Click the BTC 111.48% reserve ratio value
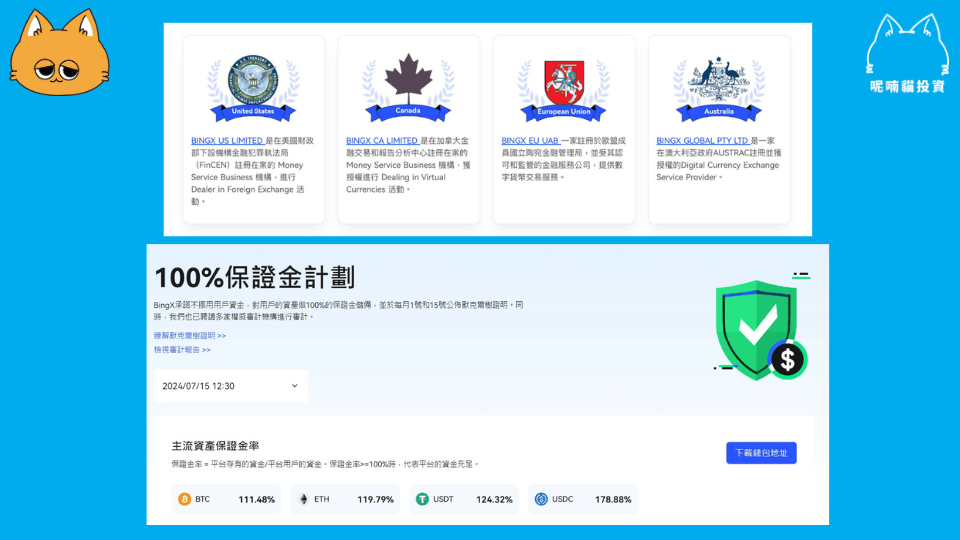This screenshot has width=960, height=540. (x=257, y=500)
